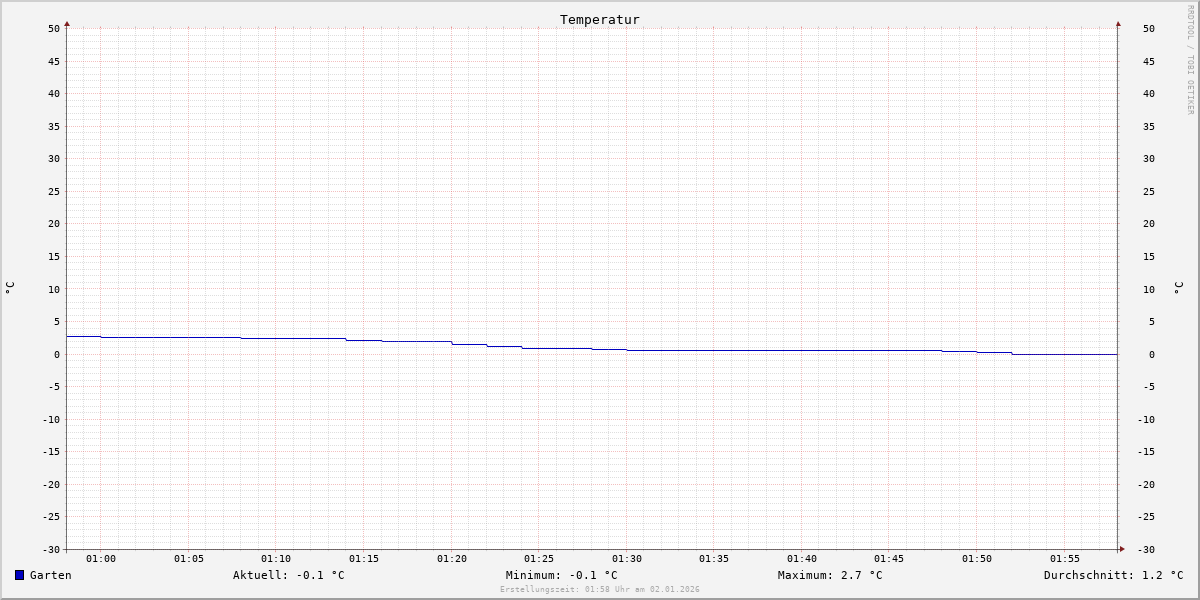Click the '5' label on the left axis
This screenshot has height=600, width=1200.
point(57,321)
